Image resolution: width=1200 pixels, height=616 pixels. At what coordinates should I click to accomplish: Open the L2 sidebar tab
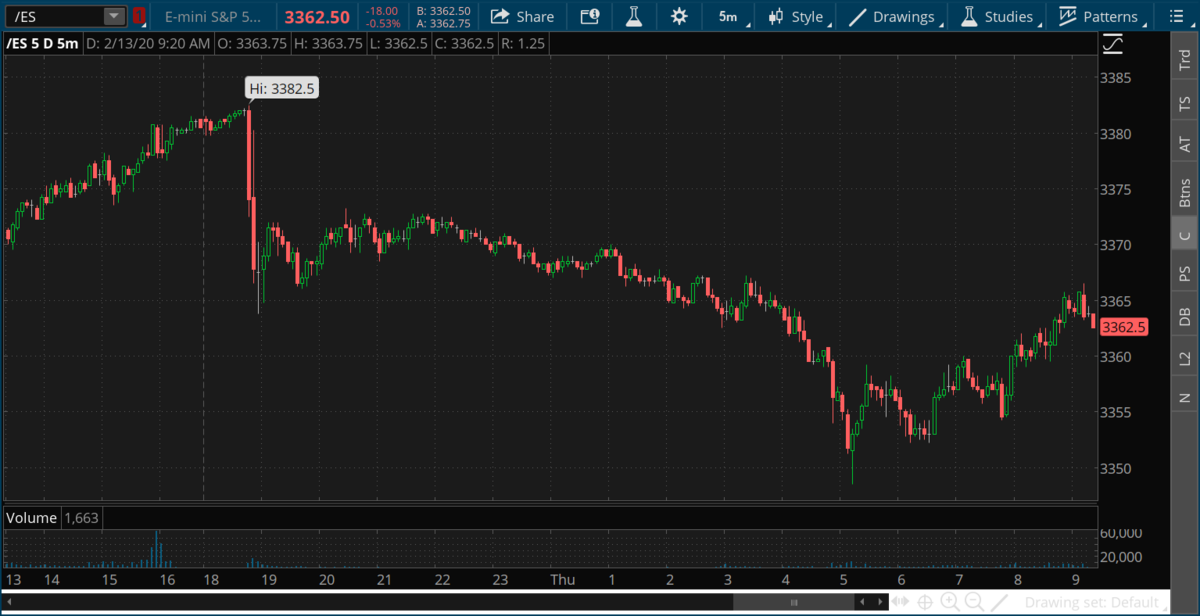1185,357
